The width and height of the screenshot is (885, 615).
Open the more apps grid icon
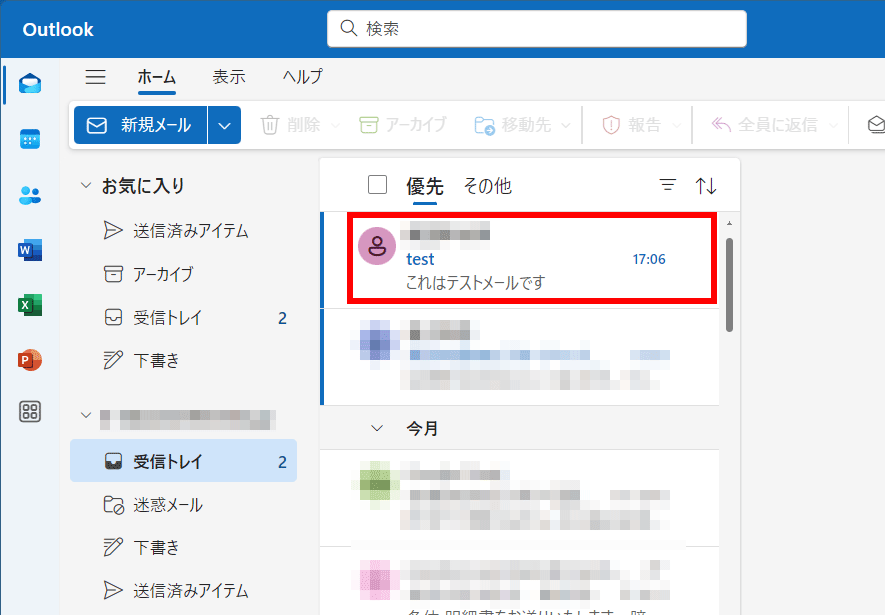(x=30, y=411)
